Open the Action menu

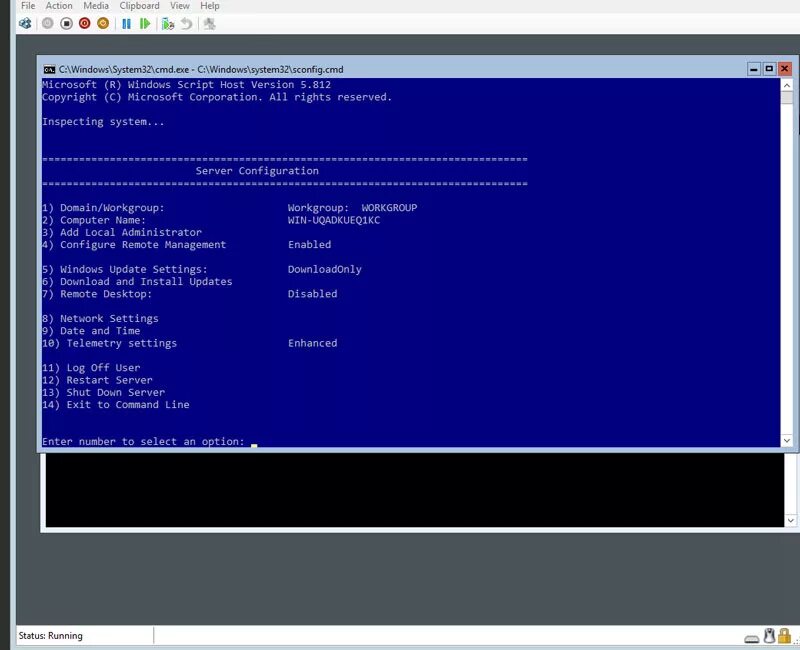tap(59, 6)
